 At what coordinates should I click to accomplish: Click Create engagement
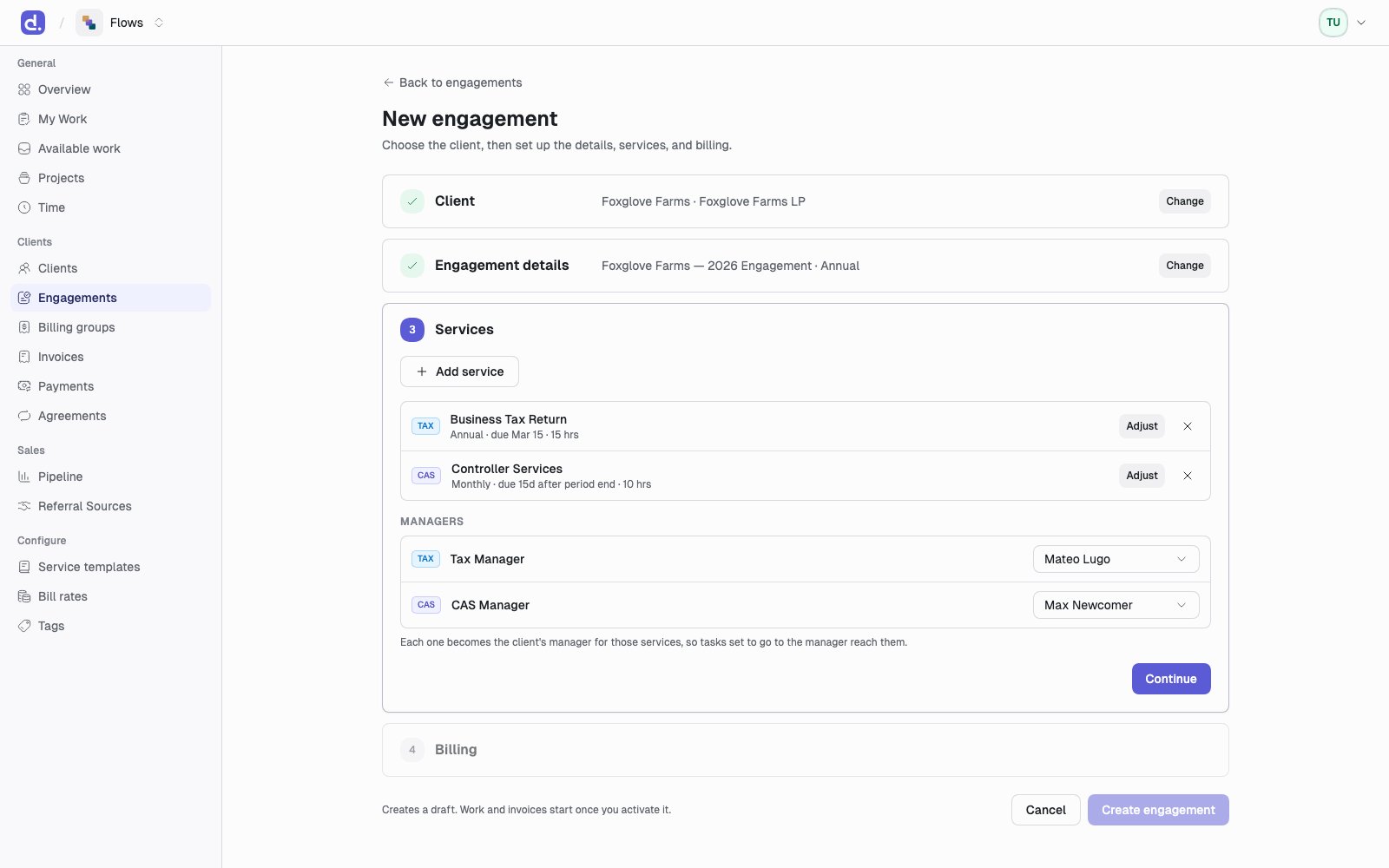(x=1158, y=810)
